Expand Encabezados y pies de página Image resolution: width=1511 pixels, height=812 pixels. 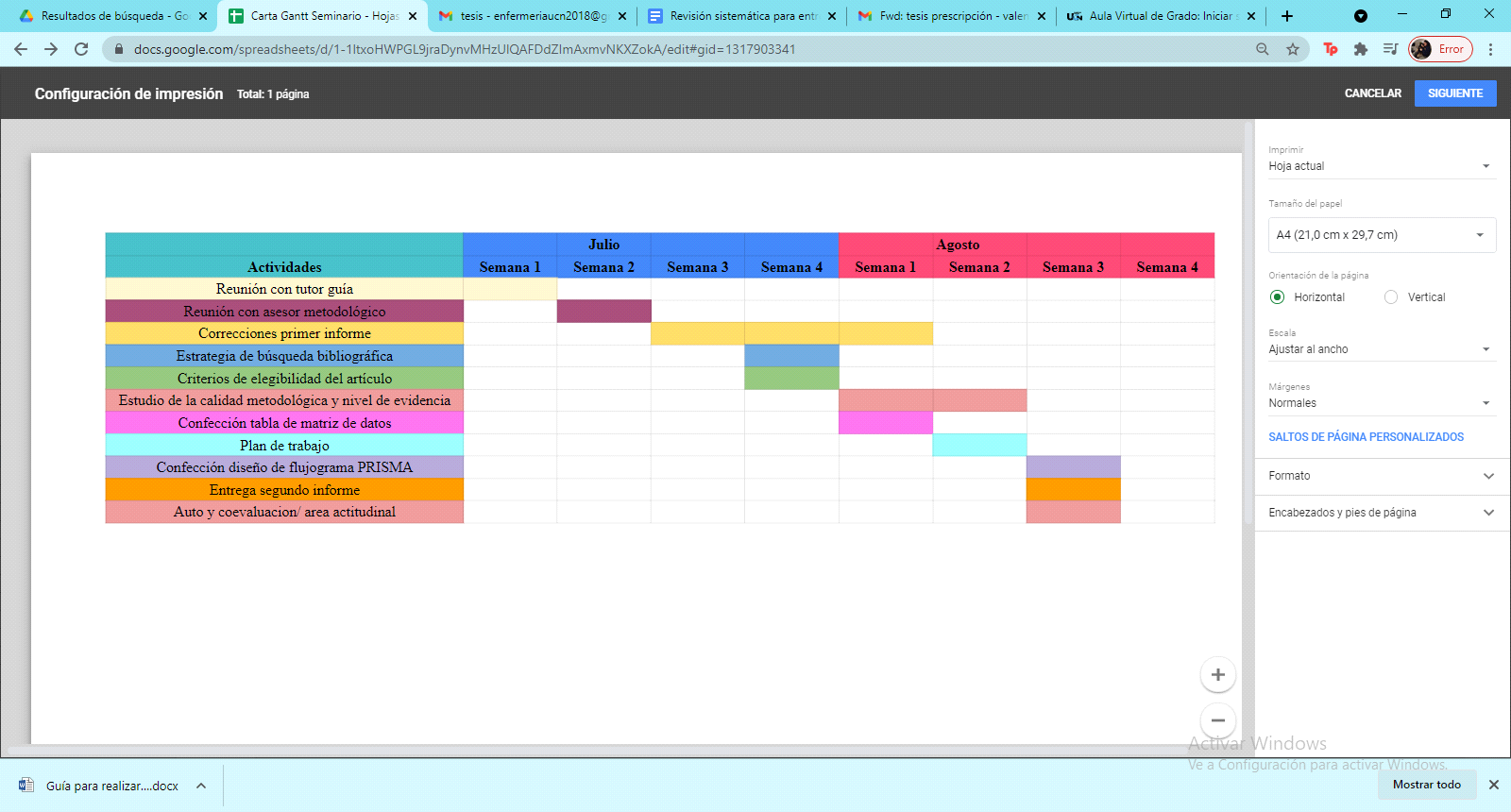coord(1382,513)
